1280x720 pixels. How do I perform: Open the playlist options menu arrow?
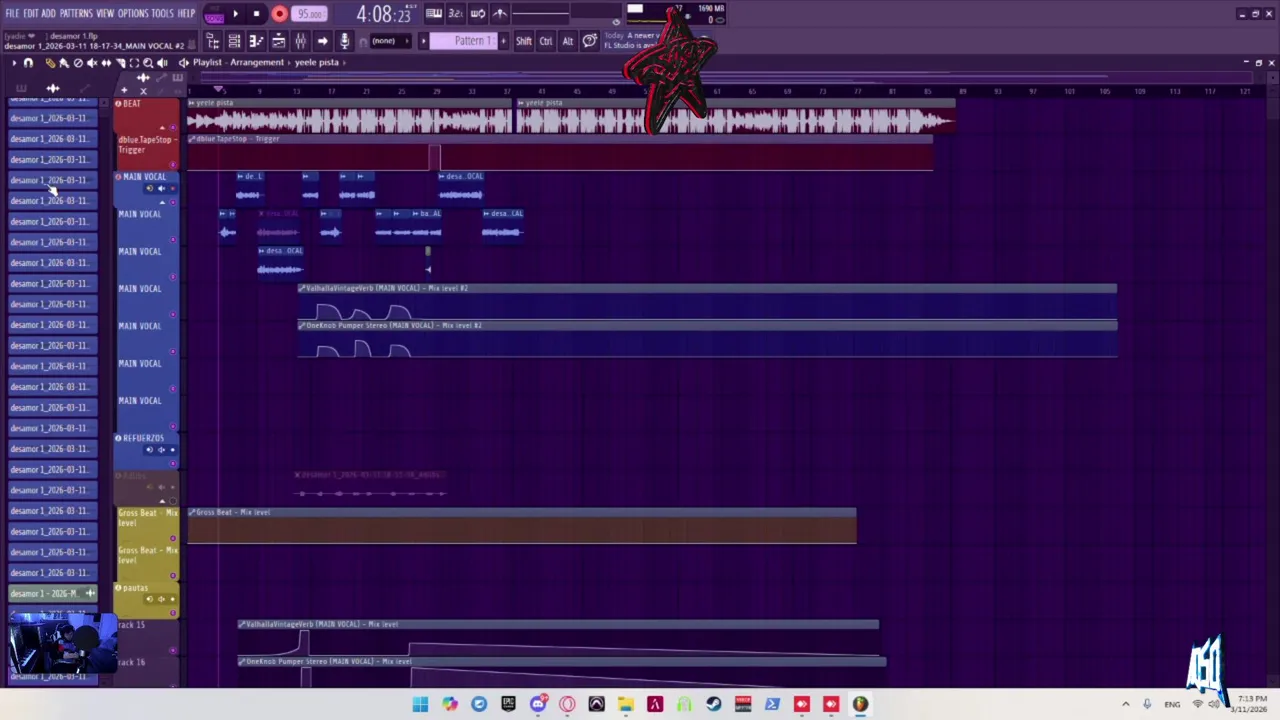pyautogui.click(x=14, y=63)
